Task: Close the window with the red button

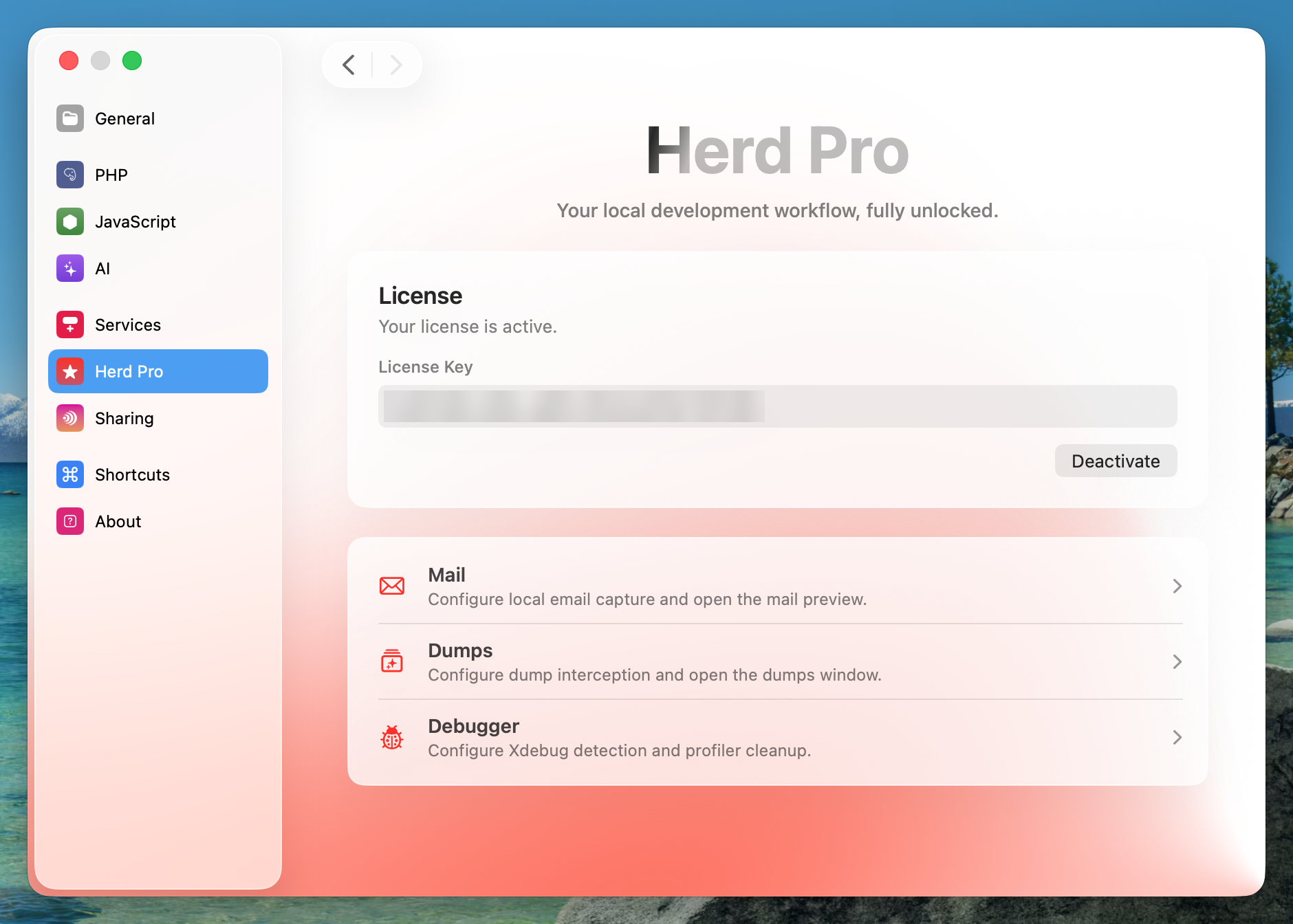Action: [x=69, y=60]
